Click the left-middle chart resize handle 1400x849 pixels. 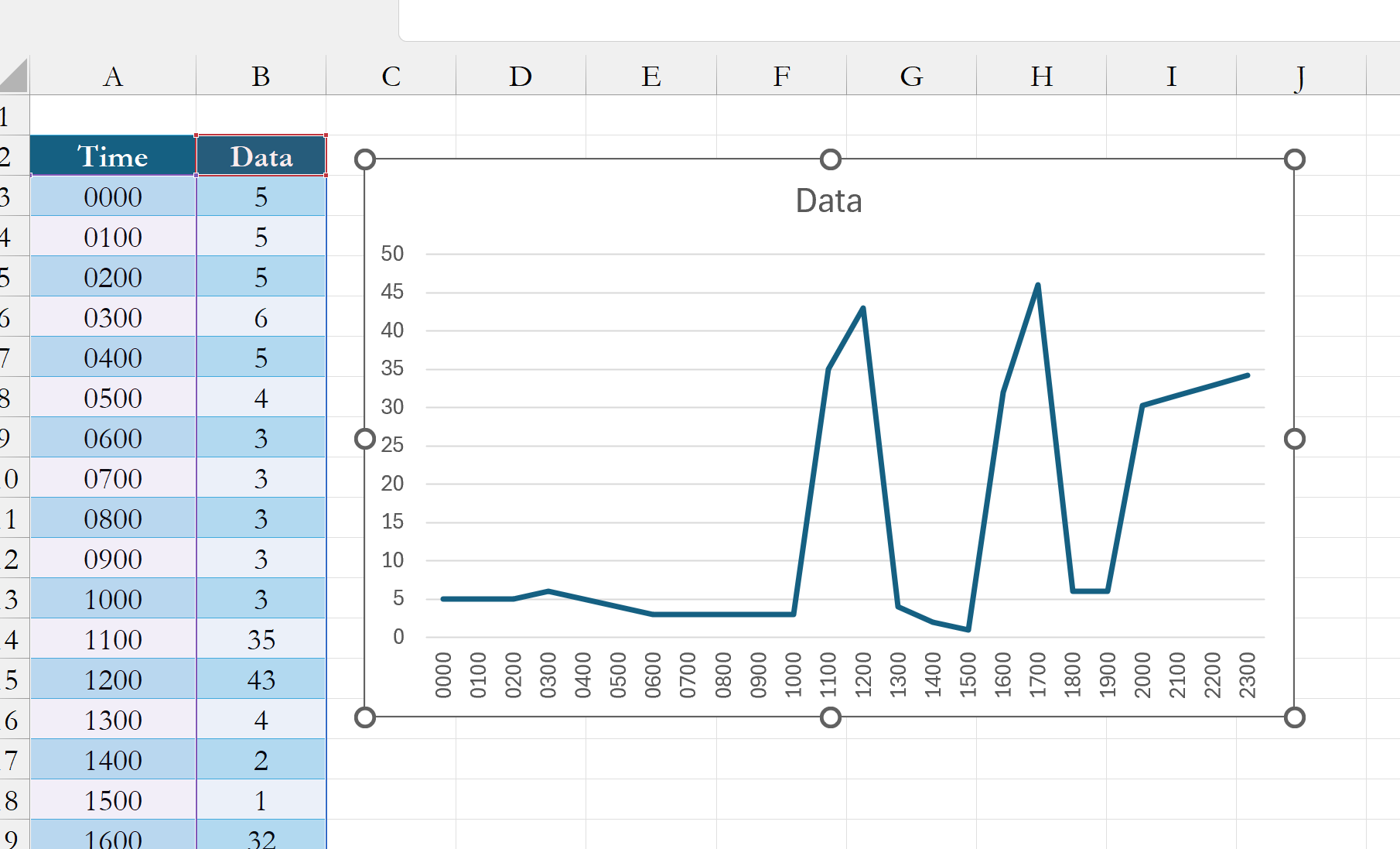pyautogui.click(x=365, y=439)
